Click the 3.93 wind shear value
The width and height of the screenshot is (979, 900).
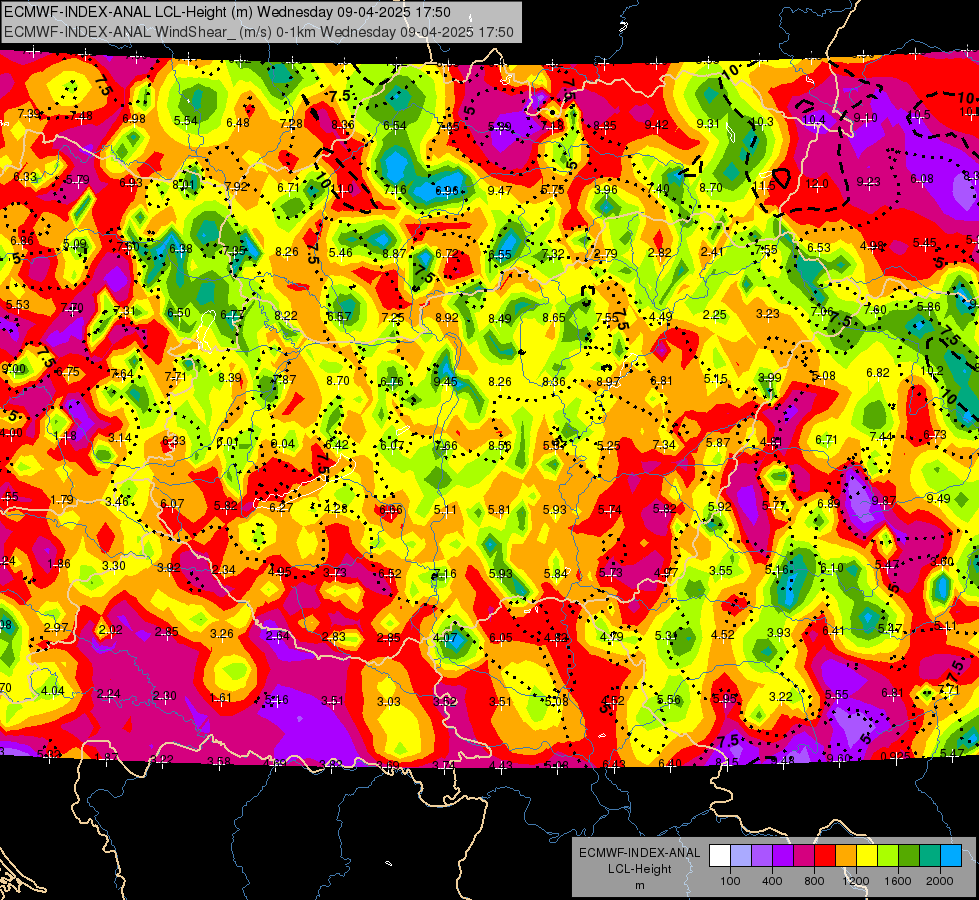pyautogui.click(x=779, y=633)
